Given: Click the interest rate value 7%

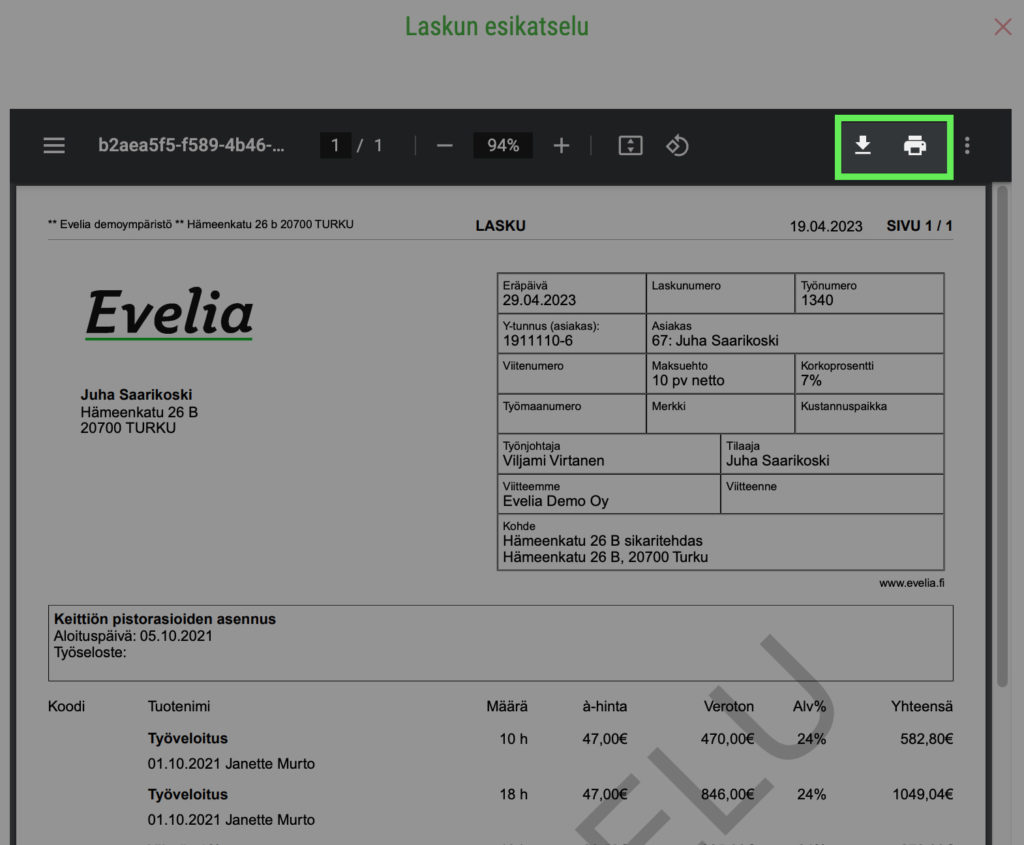Looking at the screenshot, I should coord(810,381).
